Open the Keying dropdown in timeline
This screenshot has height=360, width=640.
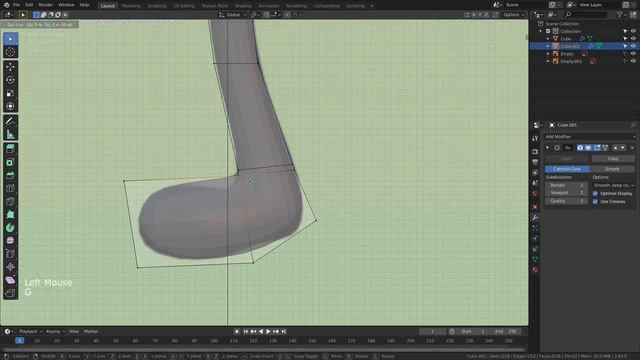pos(54,331)
